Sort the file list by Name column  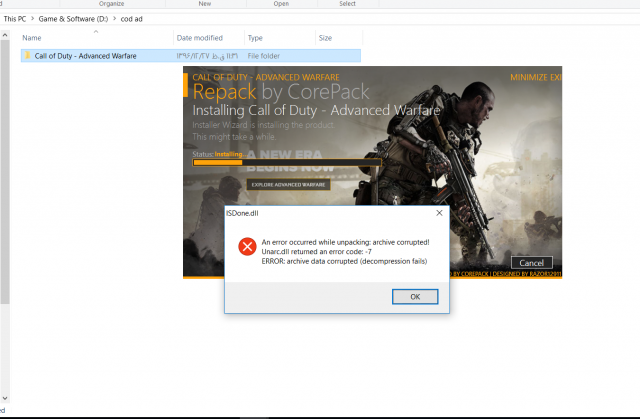32,38
